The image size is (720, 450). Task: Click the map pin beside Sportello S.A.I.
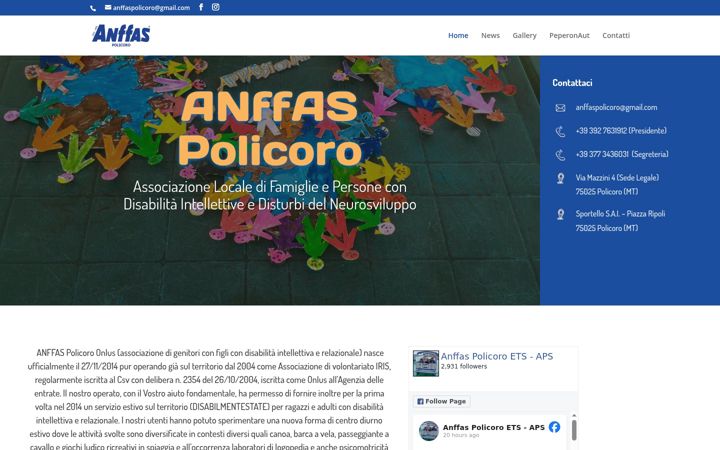(x=560, y=214)
